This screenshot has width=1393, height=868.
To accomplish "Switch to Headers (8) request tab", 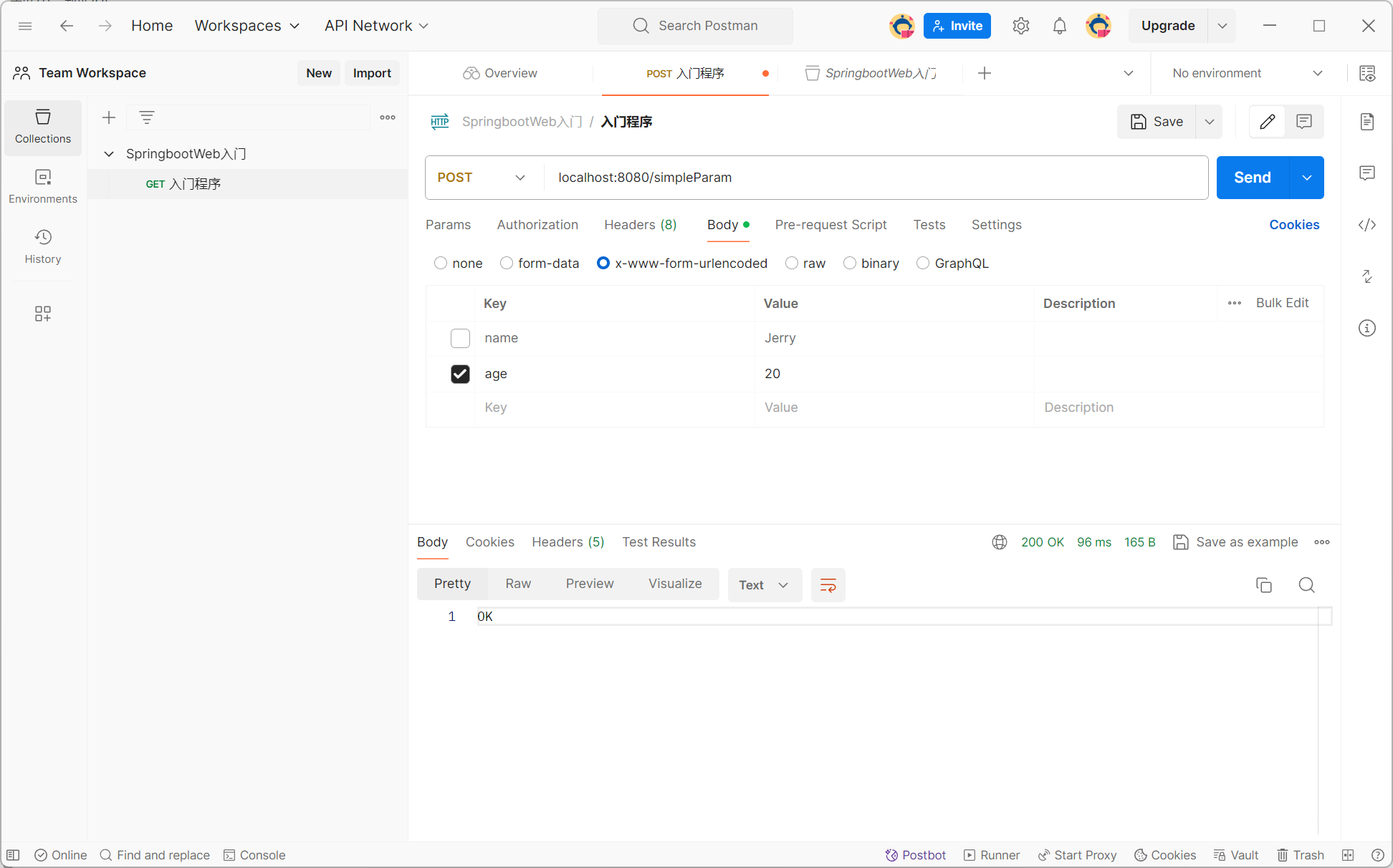I will click(641, 225).
